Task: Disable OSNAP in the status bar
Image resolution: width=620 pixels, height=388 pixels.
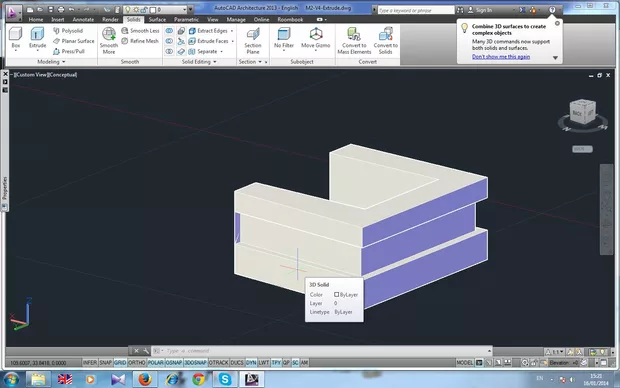Action: pyautogui.click(x=174, y=362)
